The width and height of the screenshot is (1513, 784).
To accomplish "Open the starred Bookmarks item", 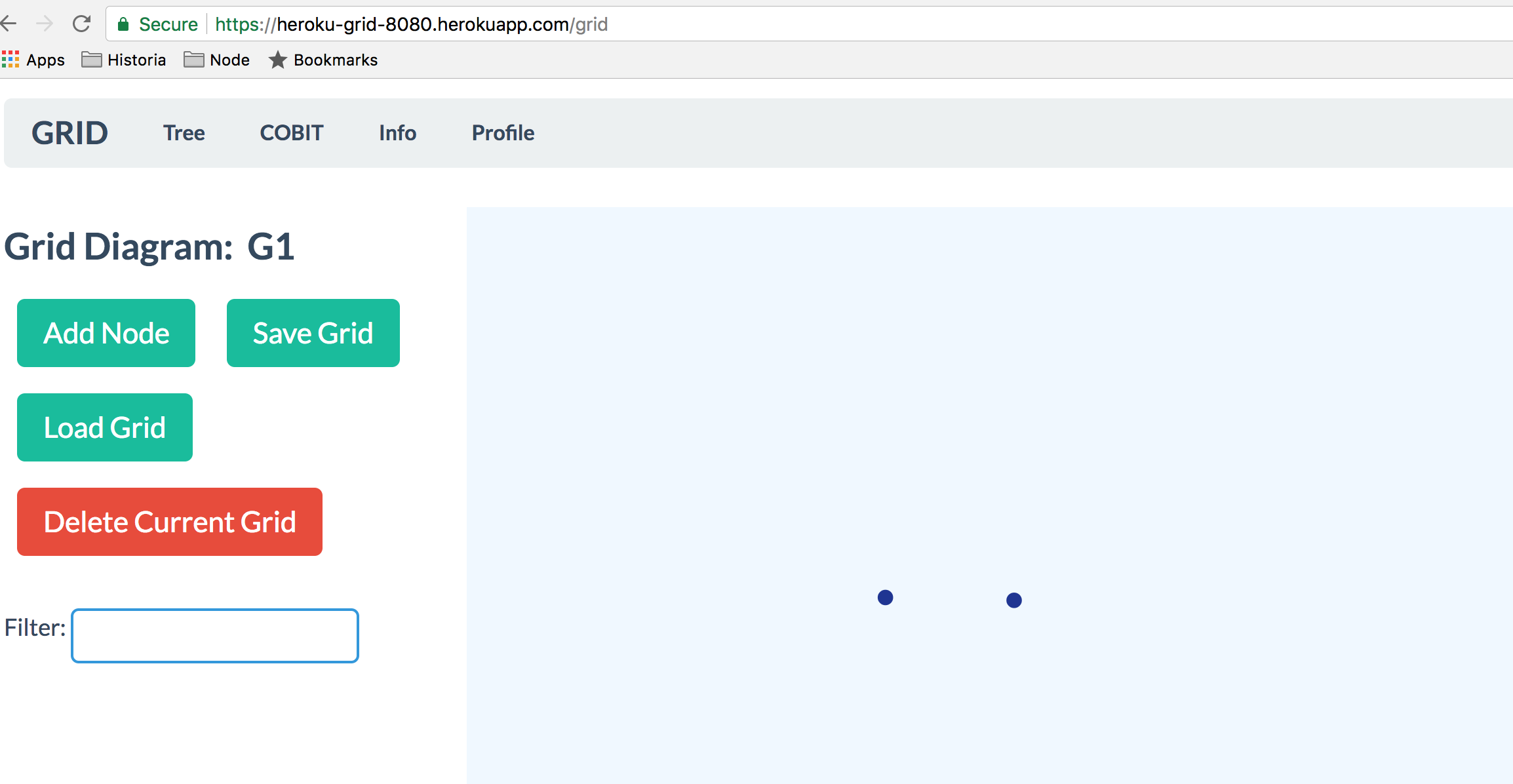I will [323, 60].
